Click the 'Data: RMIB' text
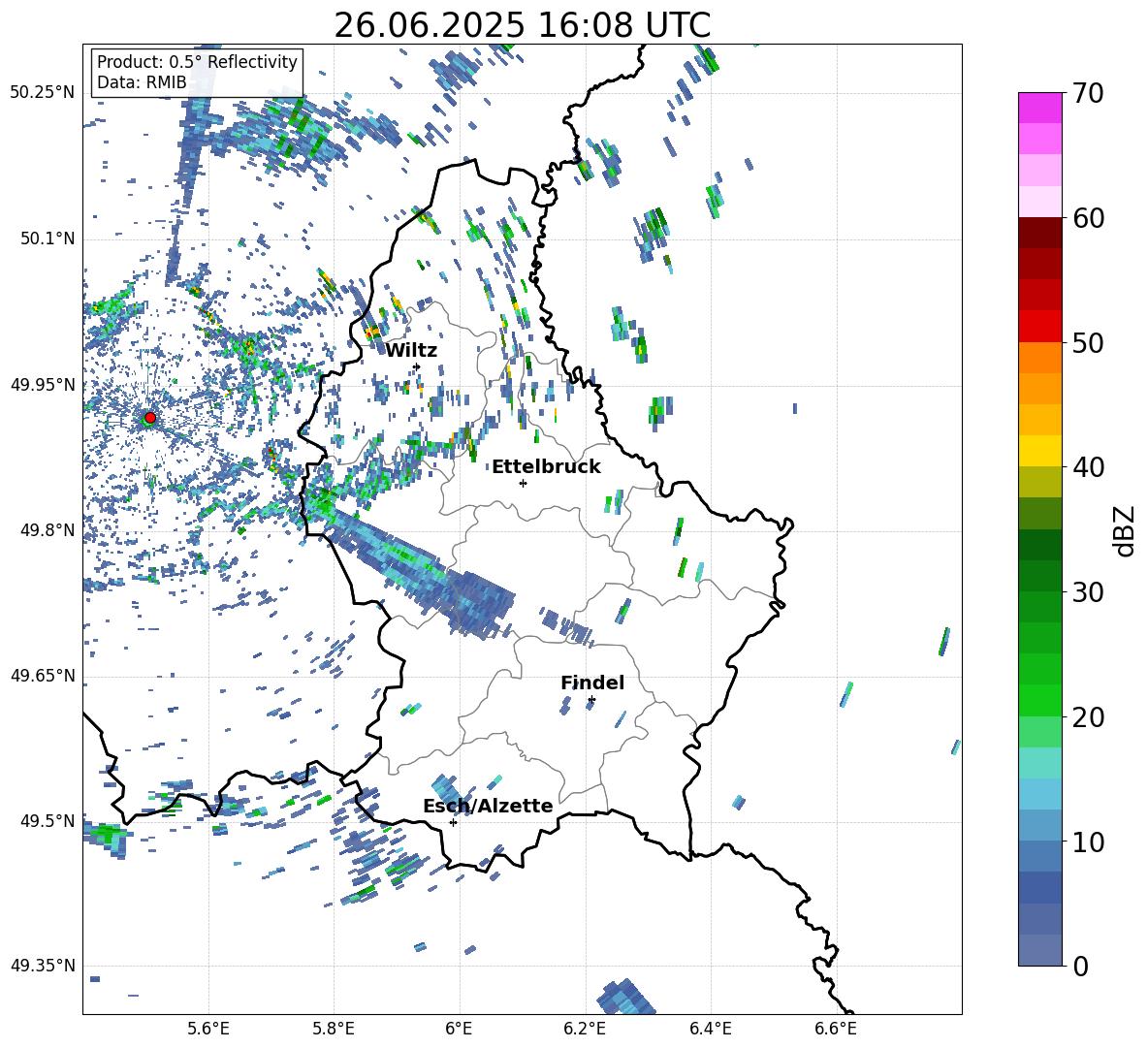 (142, 82)
